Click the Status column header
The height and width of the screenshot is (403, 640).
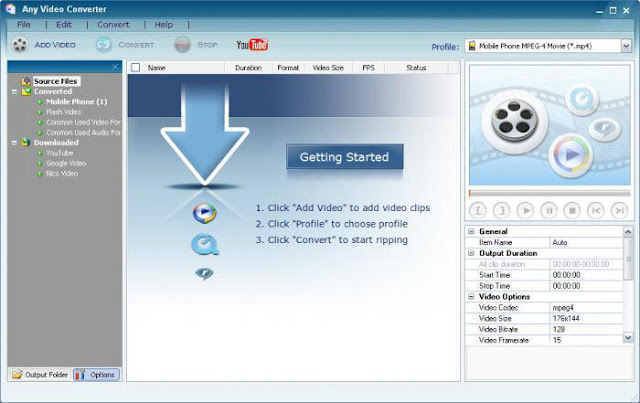[x=416, y=68]
